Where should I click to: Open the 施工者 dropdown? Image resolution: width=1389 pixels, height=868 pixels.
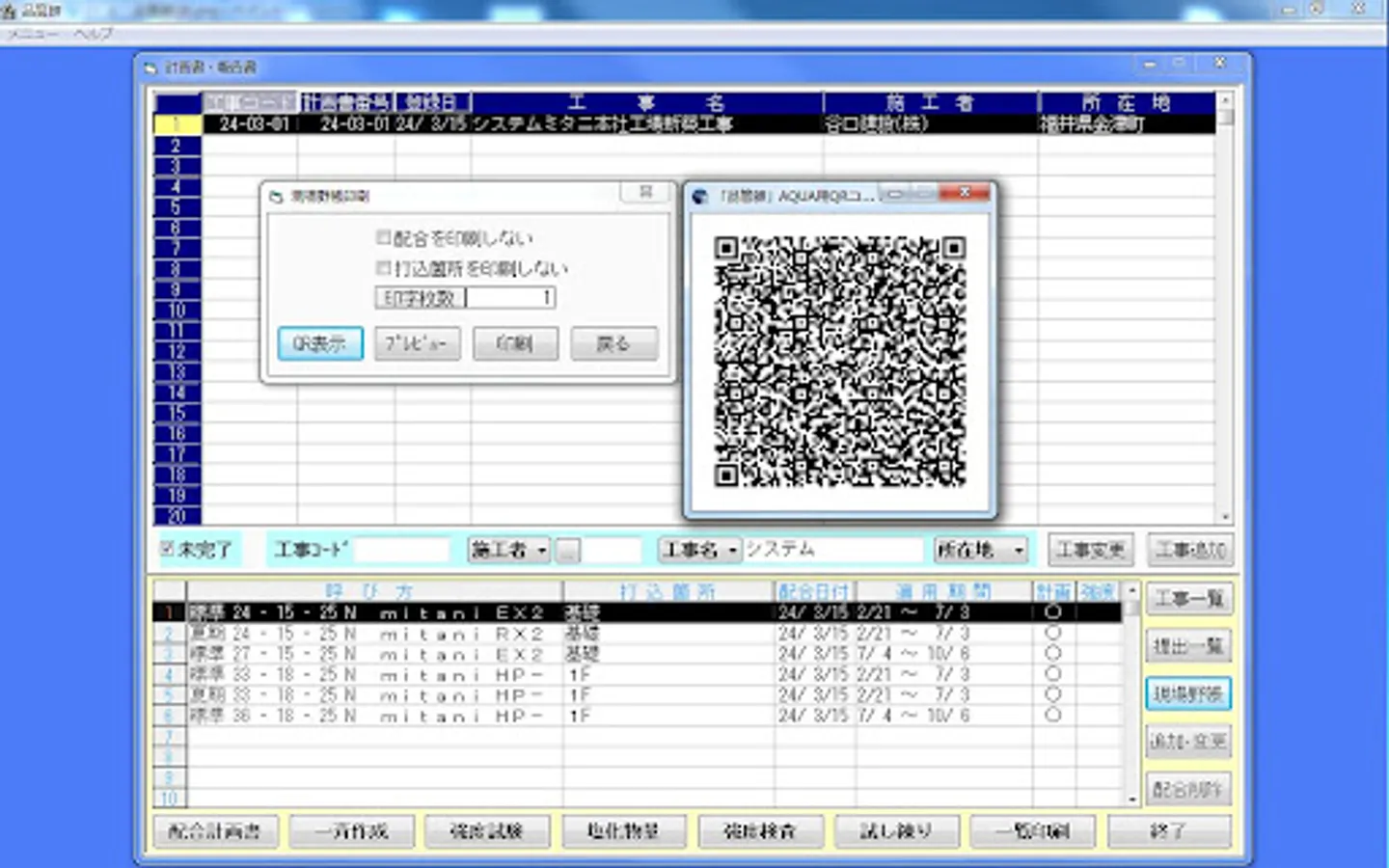pos(508,550)
